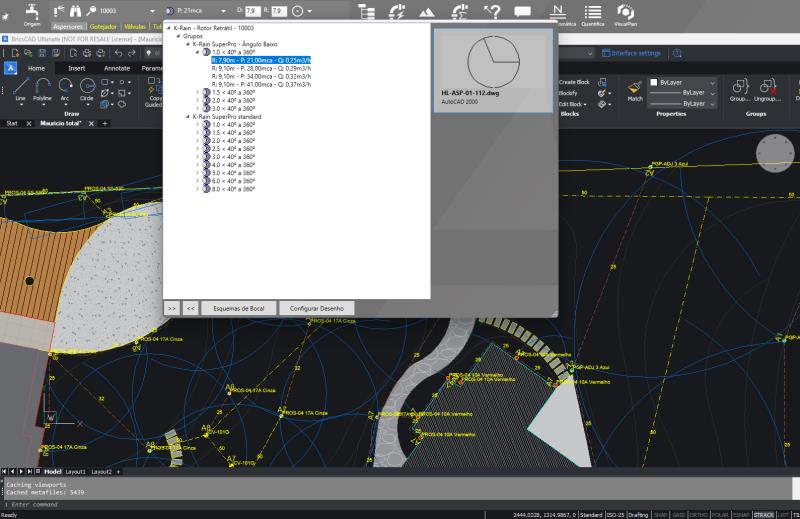Click the Ungroup icon in Groups panel
800x519 pixels.
(767, 88)
